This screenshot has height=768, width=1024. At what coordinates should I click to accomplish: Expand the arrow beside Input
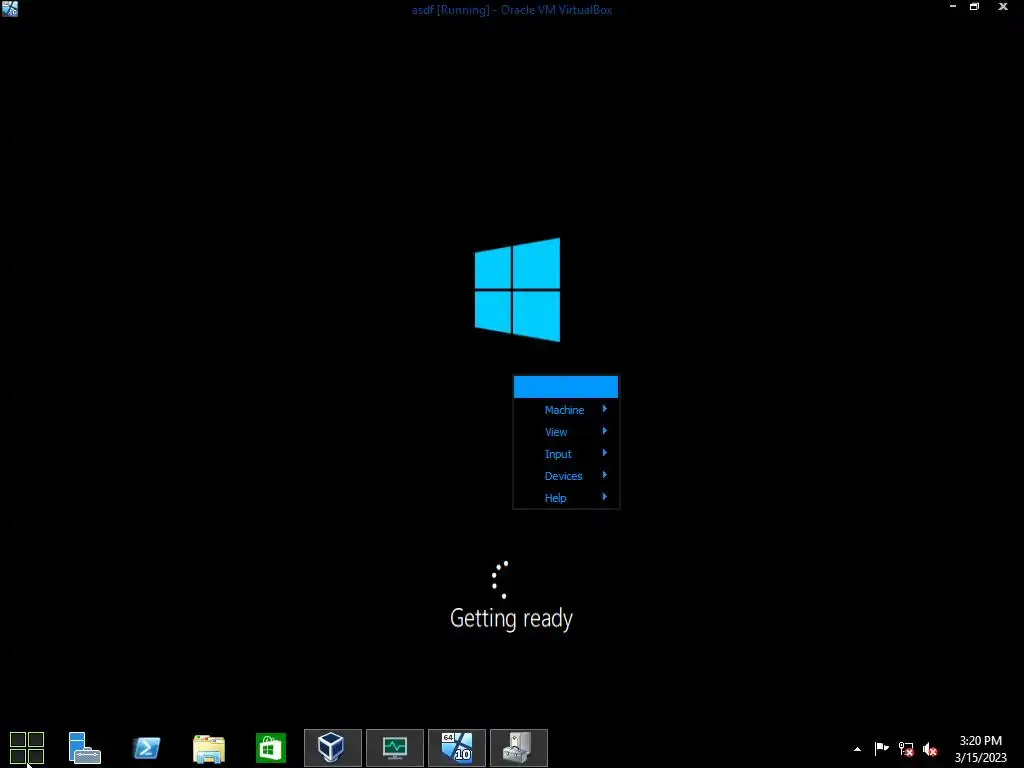[605, 453]
